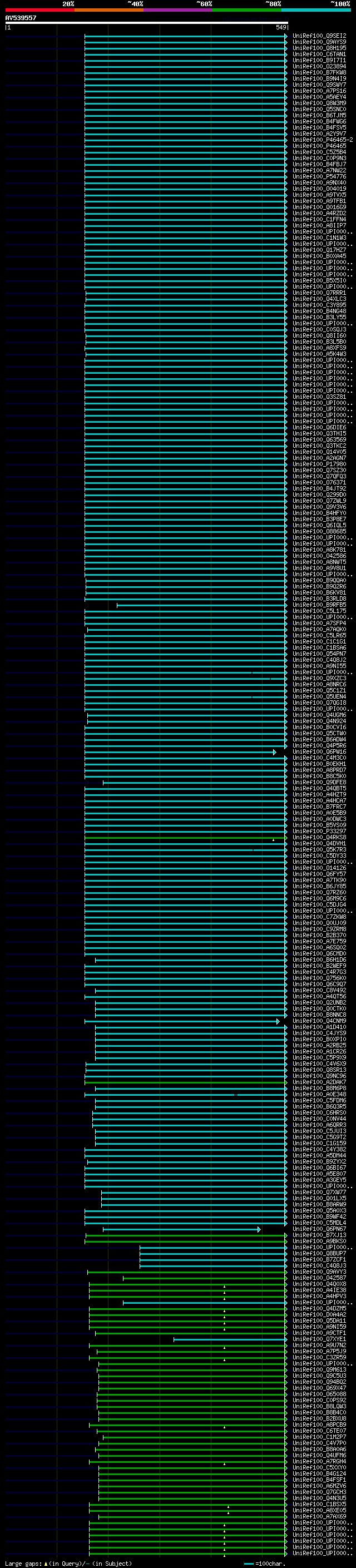The width and height of the screenshot is (356, 1568).
Task: Select hit label UniRef100_A4RZD2
Action: point(319,213)
